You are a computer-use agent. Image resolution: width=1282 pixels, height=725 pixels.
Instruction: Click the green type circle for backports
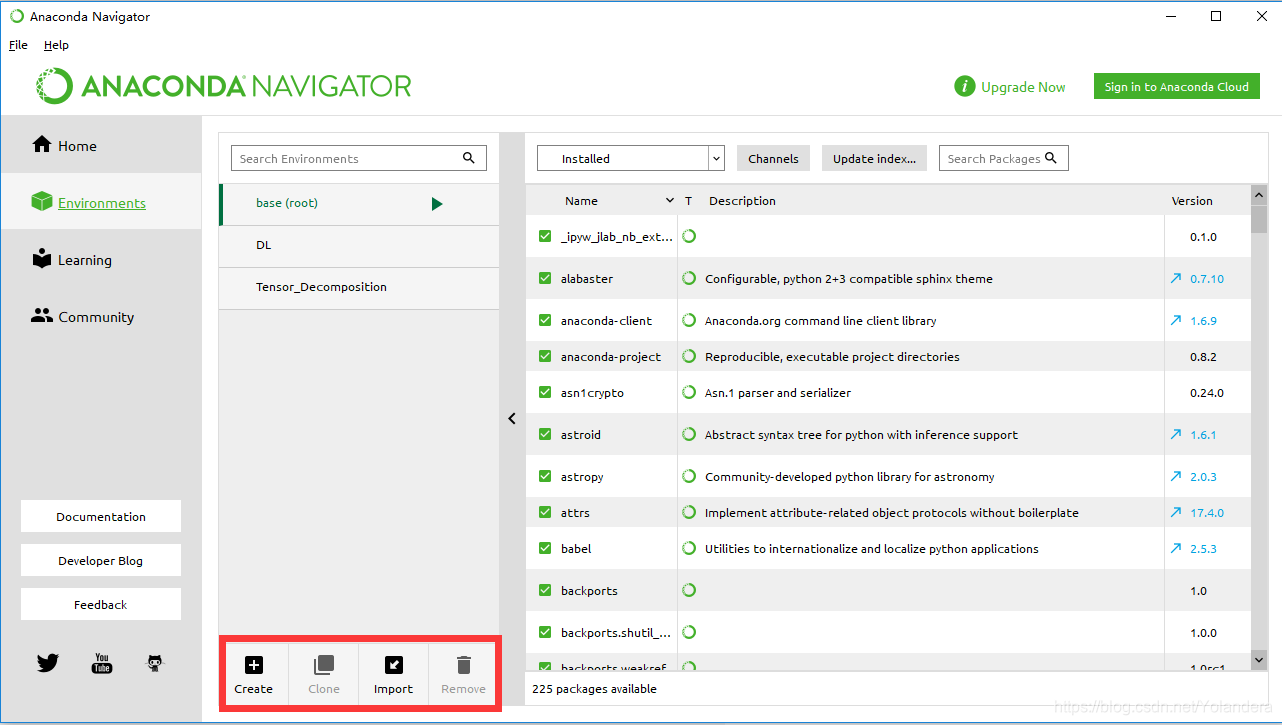point(689,591)
